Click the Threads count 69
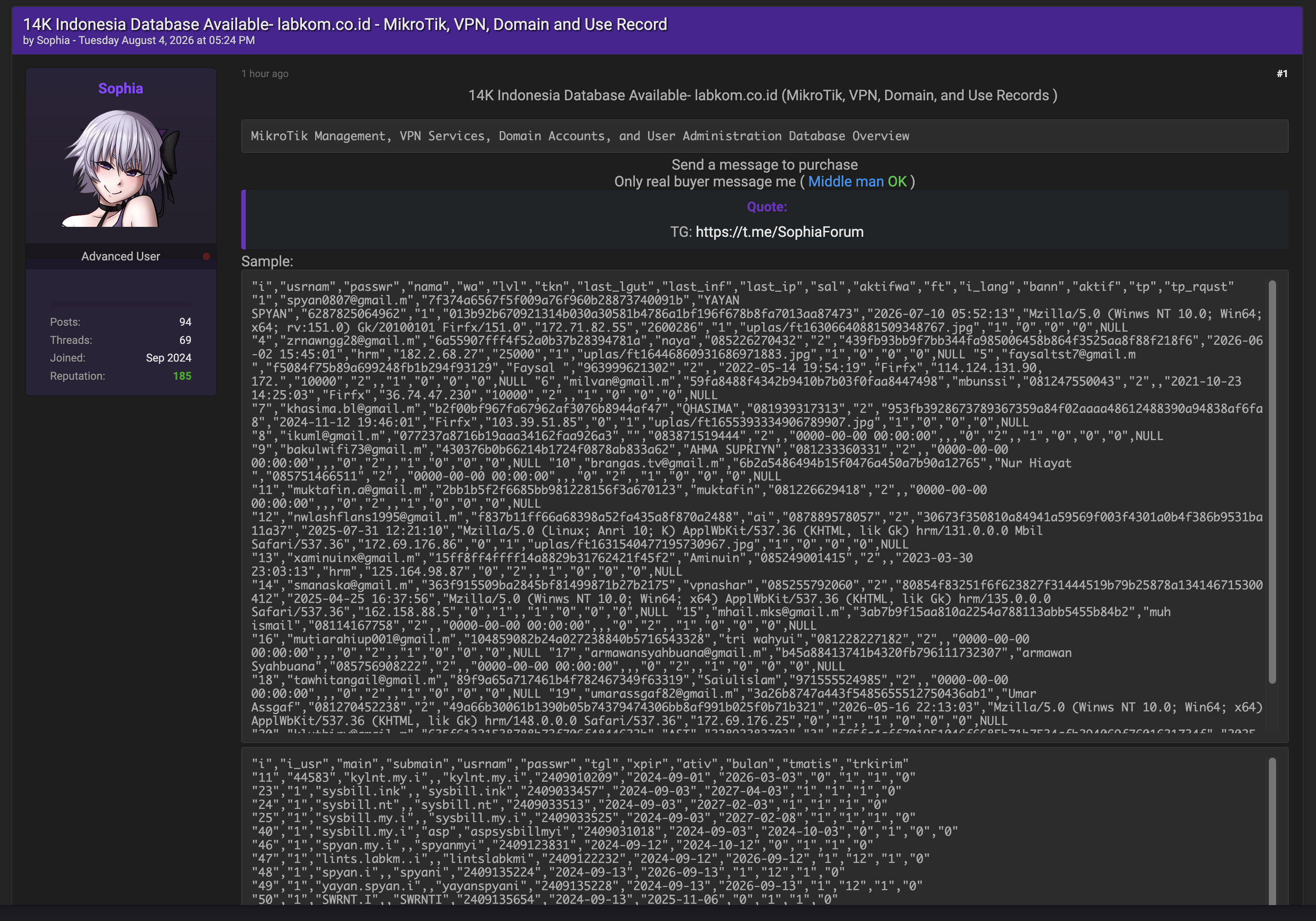1316x921 pixels. 185,340
